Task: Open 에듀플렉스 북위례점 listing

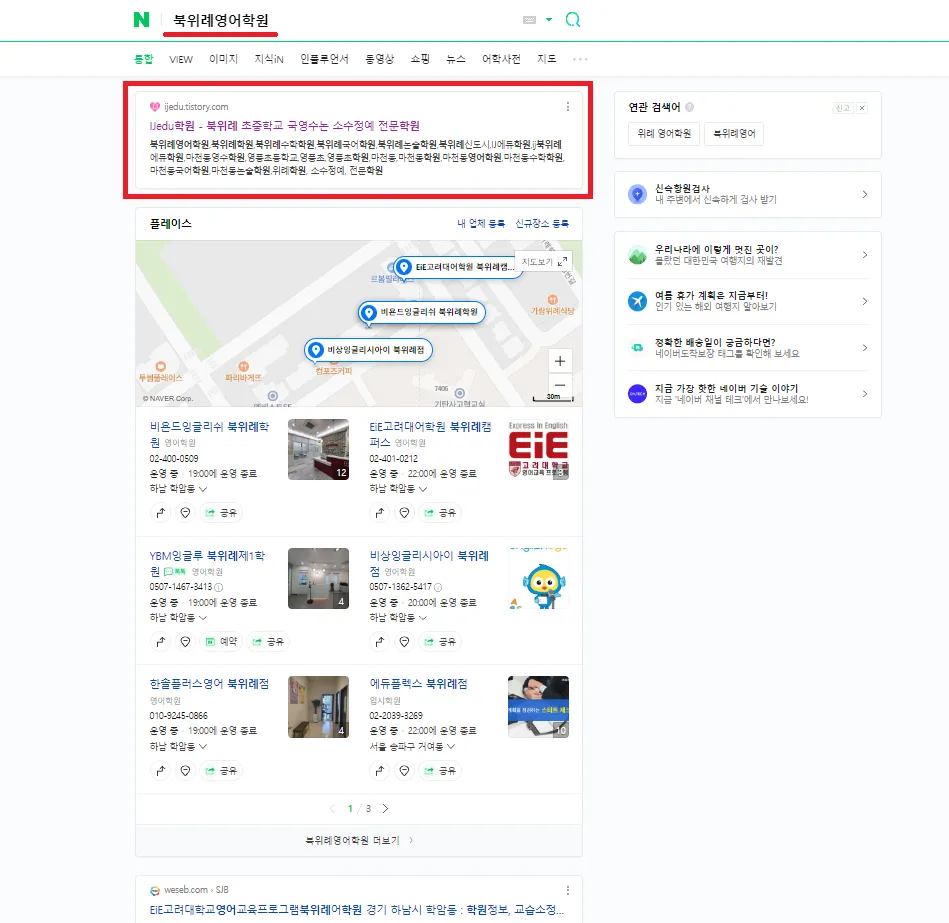Action: [x=419, y=684]
